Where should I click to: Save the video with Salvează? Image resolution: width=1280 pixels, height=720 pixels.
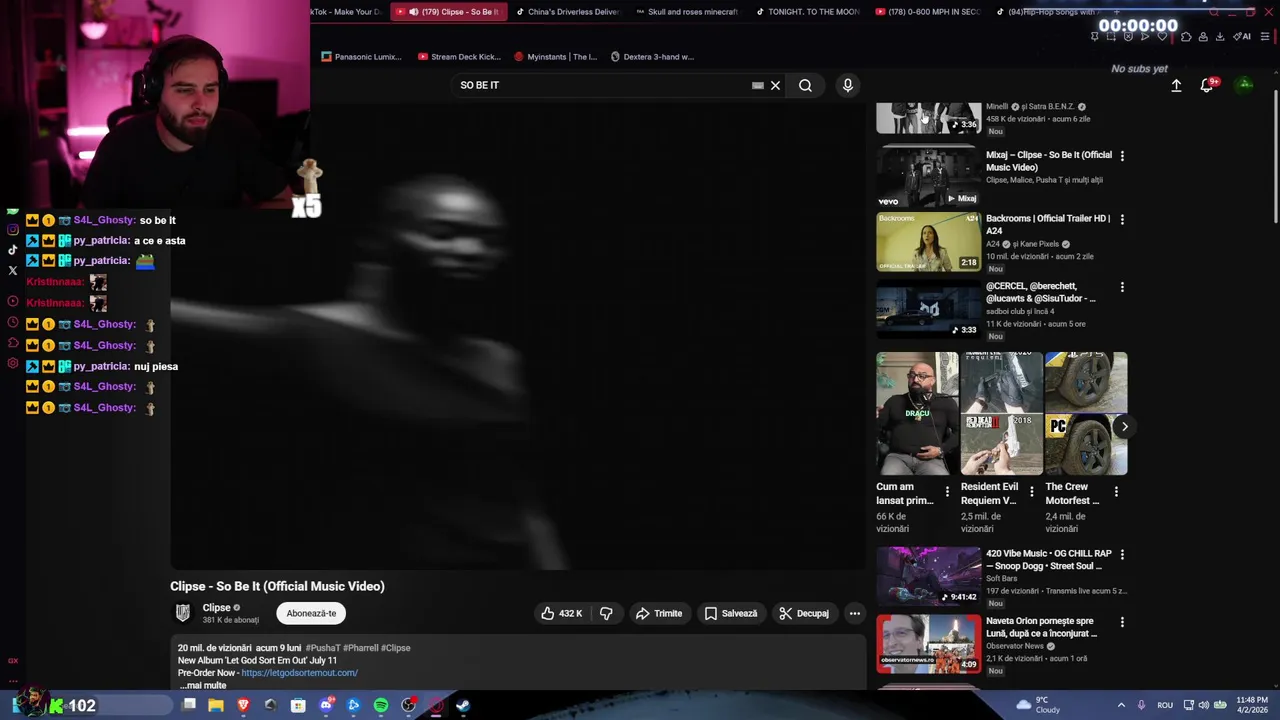731,613
